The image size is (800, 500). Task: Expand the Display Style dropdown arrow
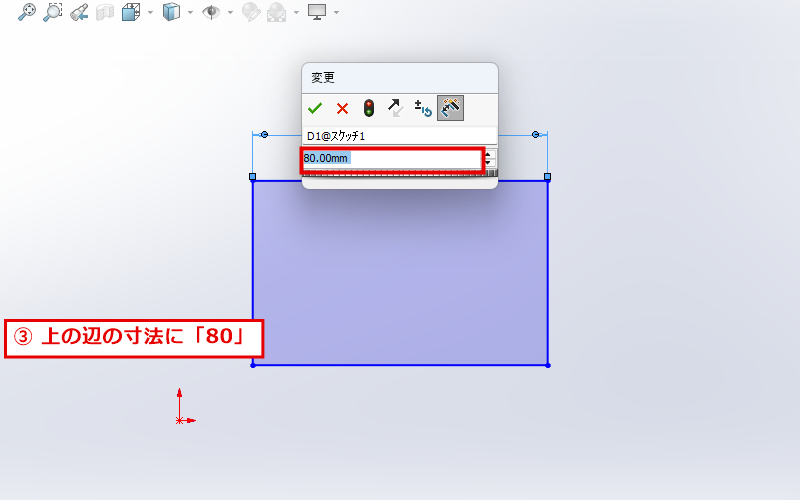[190, 12]
